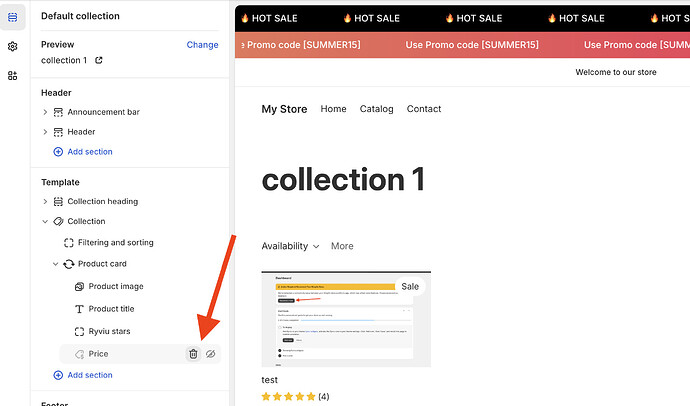Open the Availability filter dropdown
Screen dimensions: 690x406
290,246
